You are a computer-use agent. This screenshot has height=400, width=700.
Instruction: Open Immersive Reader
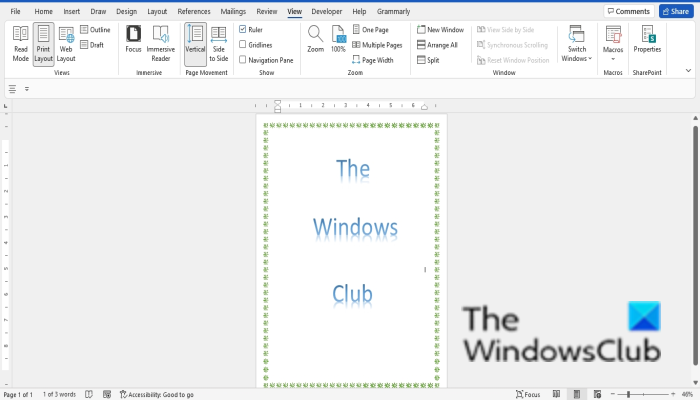tap(161, 44)
